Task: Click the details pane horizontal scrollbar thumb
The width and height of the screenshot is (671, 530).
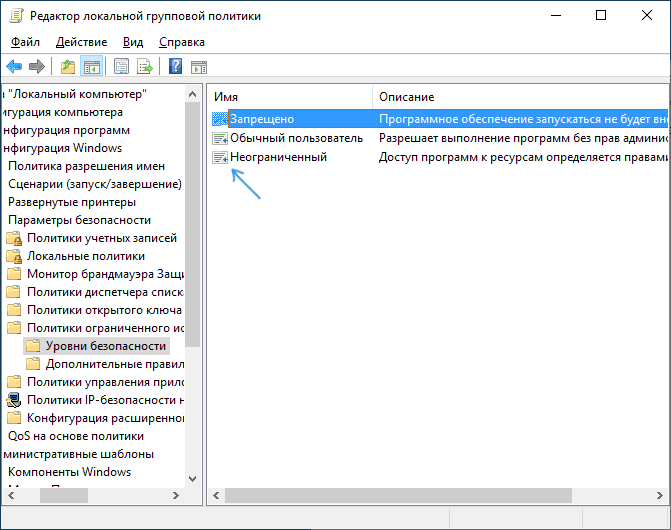Action: (398, 495)
